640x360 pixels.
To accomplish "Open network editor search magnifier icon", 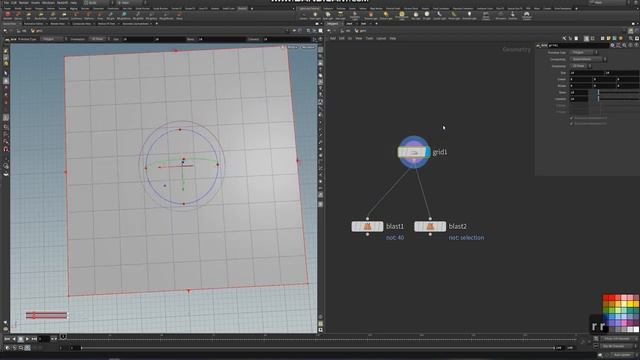I will click(x=630, y=38).
